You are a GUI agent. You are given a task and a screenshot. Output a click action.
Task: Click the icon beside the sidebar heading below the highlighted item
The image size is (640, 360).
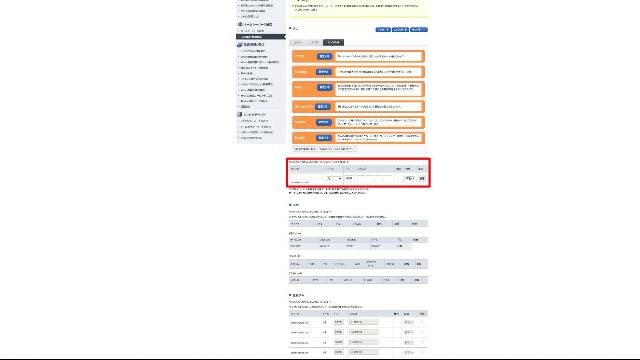240,44
